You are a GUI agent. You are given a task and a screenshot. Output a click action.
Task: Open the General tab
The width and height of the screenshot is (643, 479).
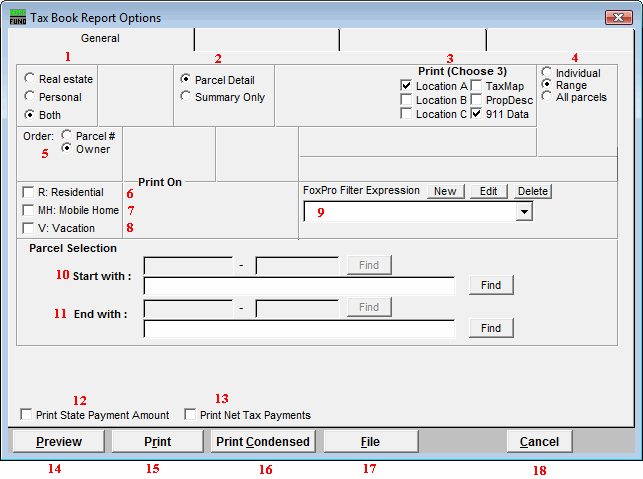click(100, 39)
